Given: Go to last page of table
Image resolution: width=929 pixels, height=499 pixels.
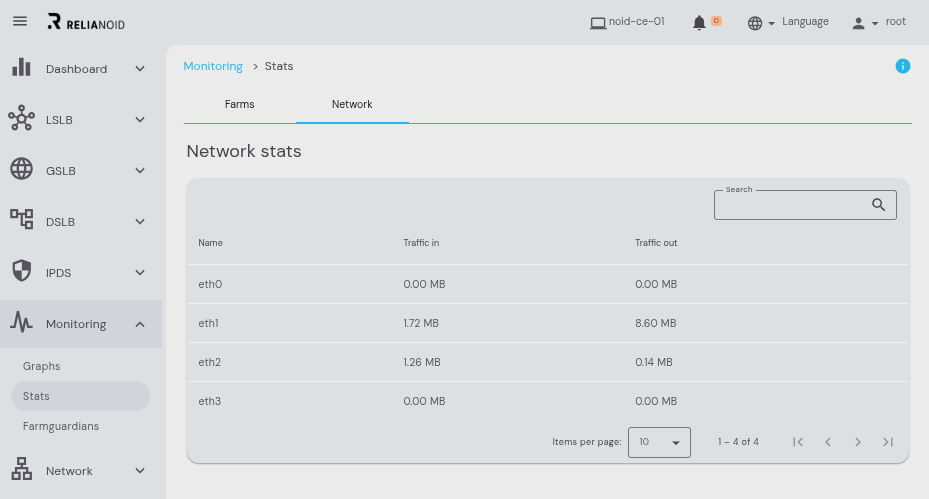Looking at the screenshot, I should [888, 442].
